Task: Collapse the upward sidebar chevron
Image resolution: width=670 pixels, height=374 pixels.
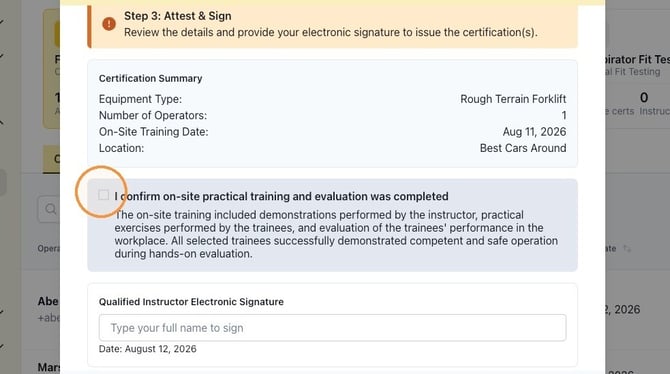Action: [2, 123]
